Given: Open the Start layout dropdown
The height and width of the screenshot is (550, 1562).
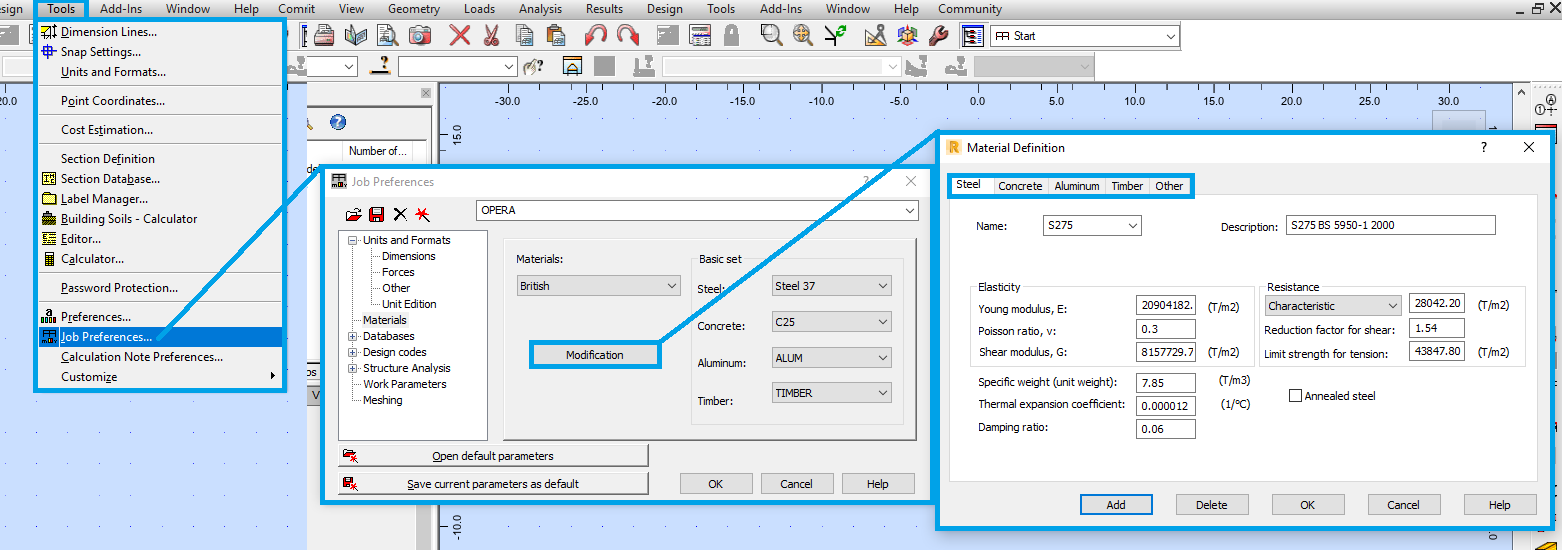Looking at the screenshot, I should (x=1171, y=36).
